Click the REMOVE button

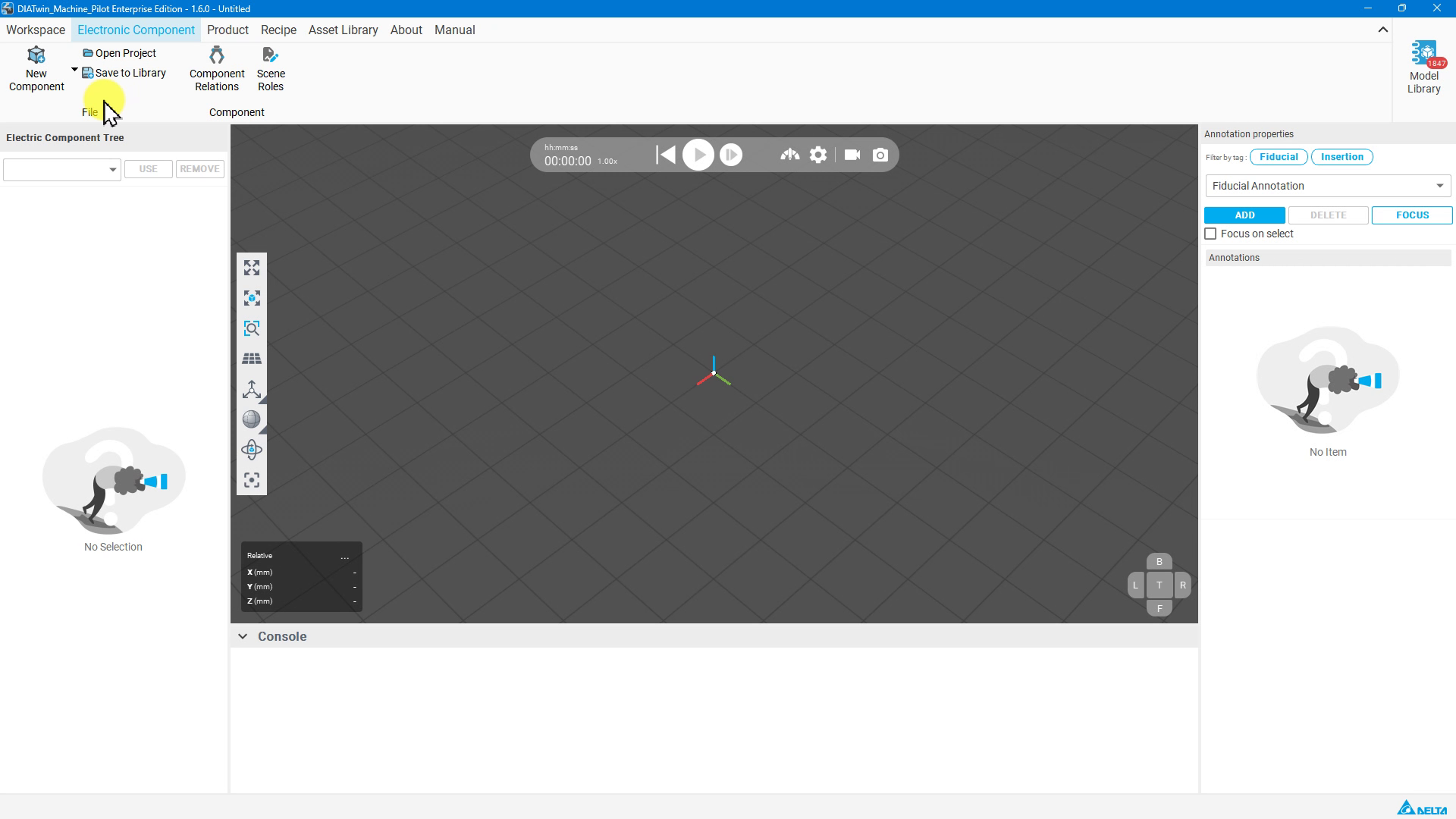click(199, 169)
